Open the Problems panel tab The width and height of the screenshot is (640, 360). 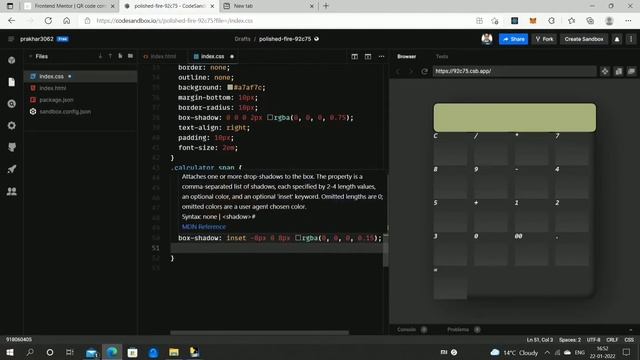click(458, 329)
